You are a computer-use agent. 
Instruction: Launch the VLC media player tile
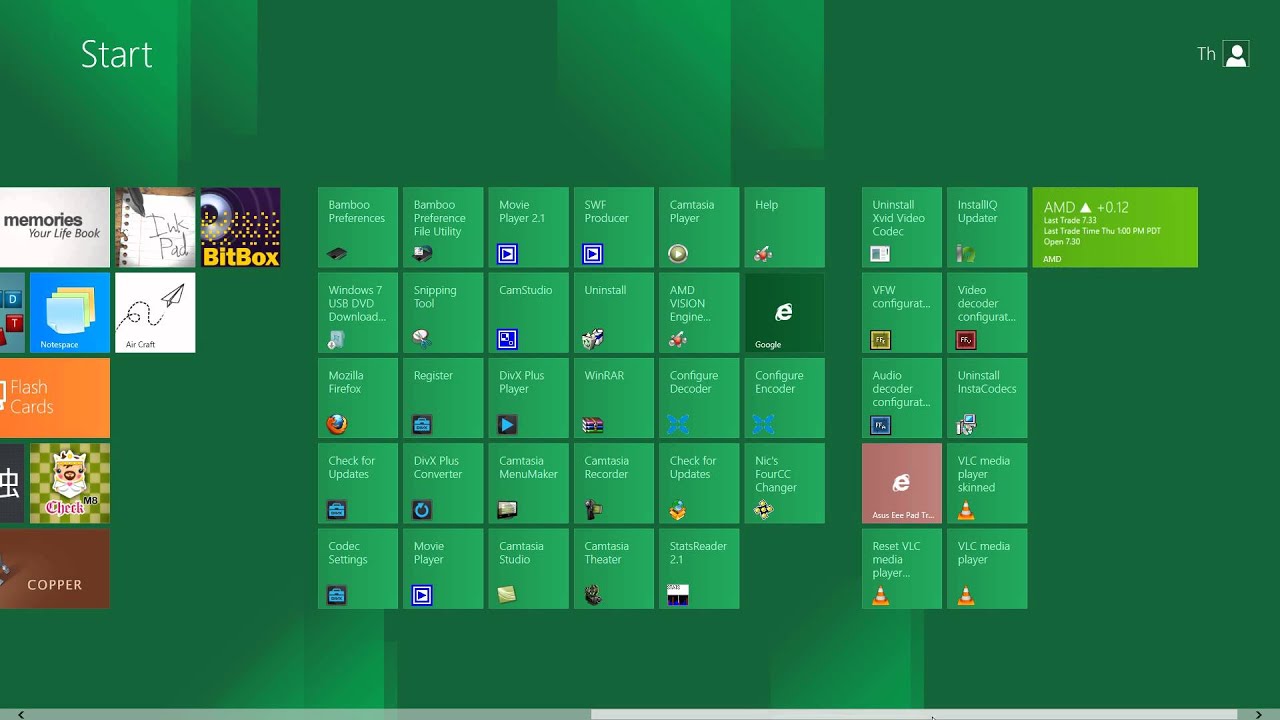[987, 568]
